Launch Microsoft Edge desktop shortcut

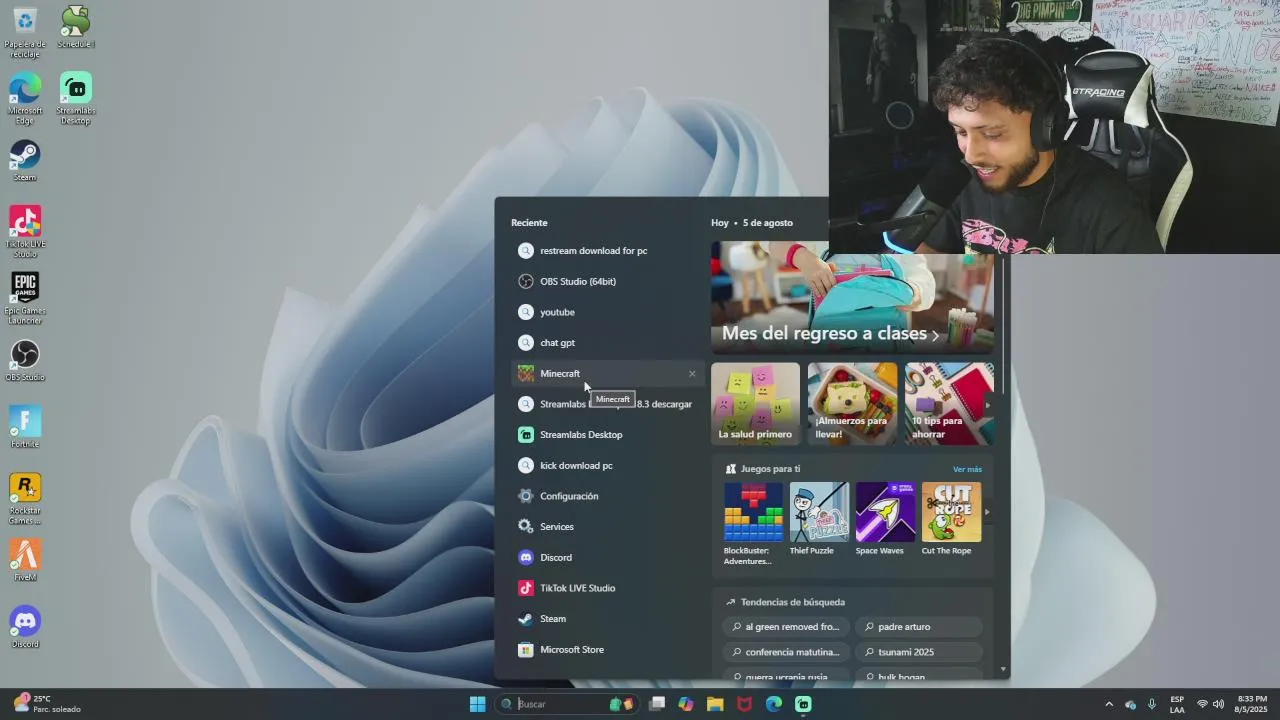pyautogui.click(x=25, y=98)
